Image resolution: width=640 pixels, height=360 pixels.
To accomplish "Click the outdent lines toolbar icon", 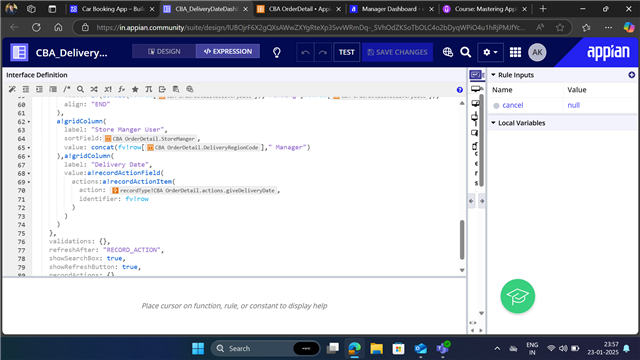I will (26, 89).
